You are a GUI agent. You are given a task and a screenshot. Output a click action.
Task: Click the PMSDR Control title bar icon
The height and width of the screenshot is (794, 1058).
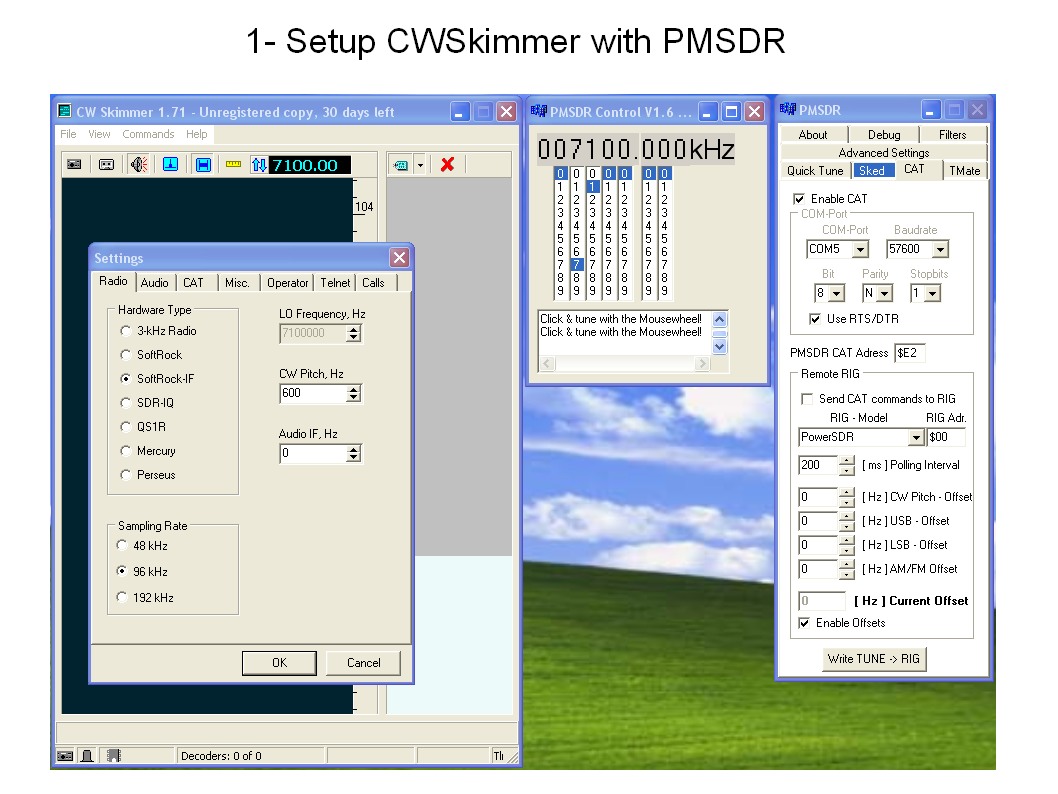538,111
